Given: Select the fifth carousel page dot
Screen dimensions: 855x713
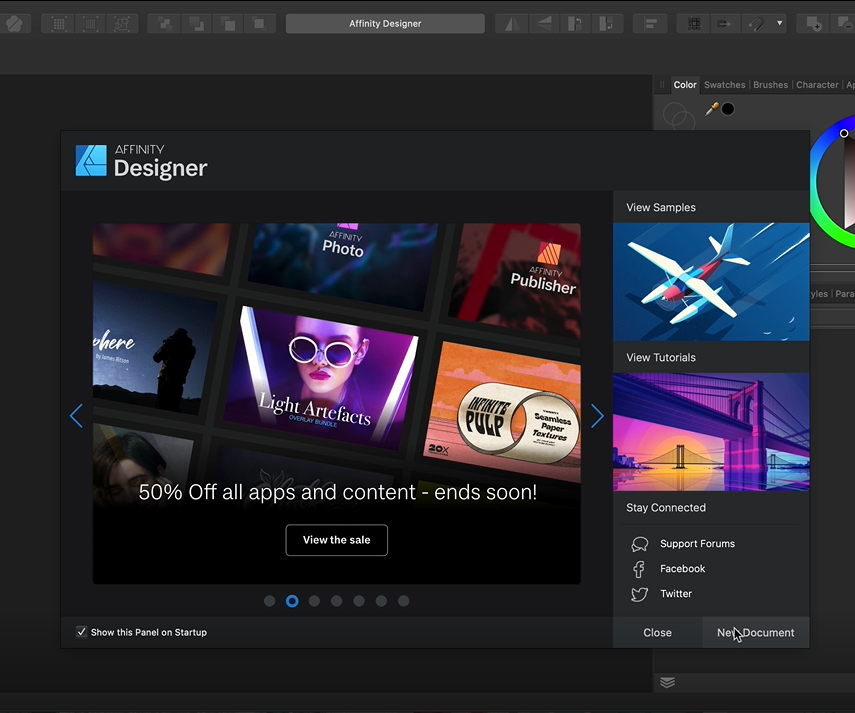Looking at the screenshot, I should (x=359, y=601).
